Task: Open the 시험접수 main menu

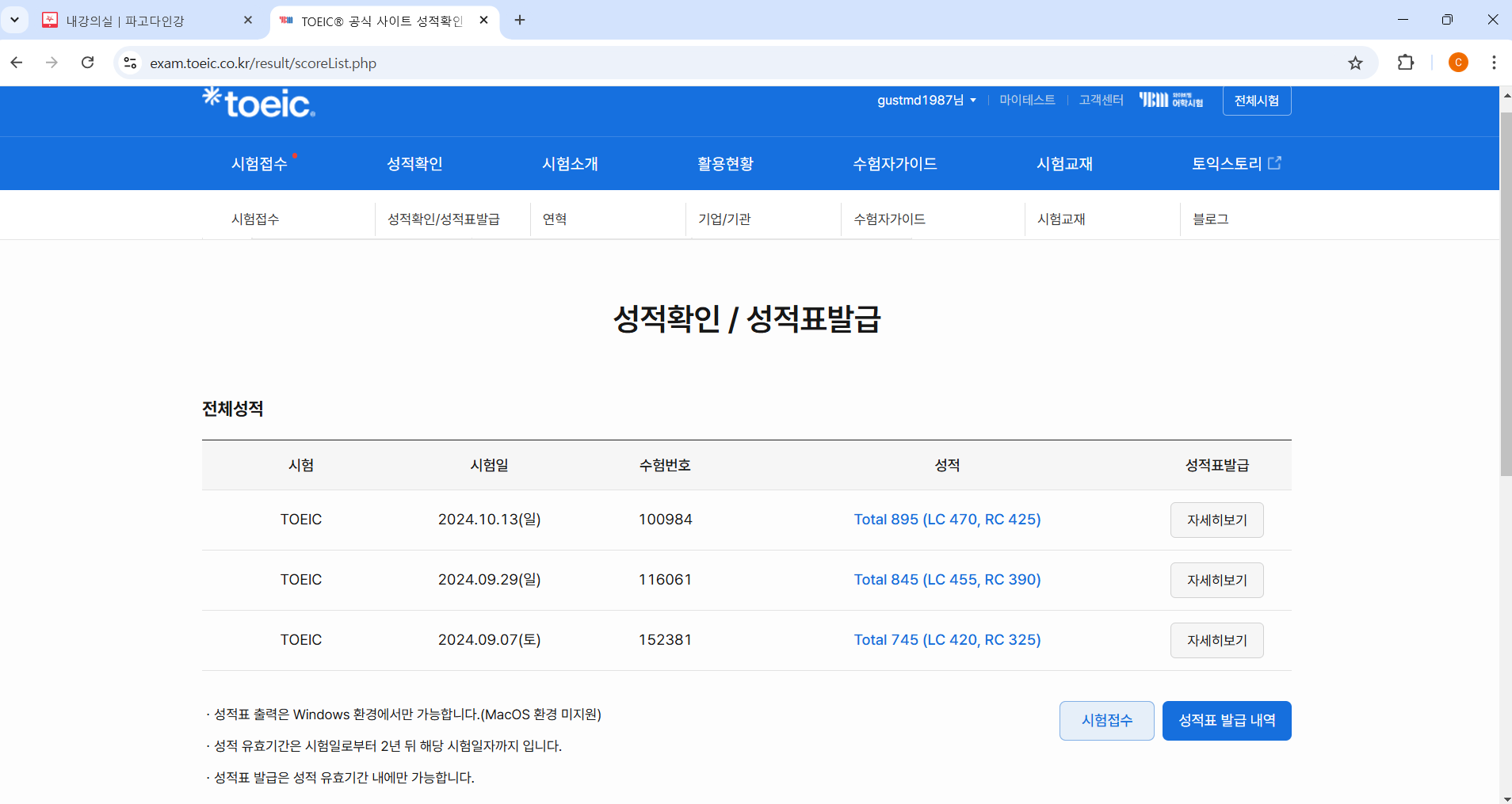Action: click(x=259, y=163)
